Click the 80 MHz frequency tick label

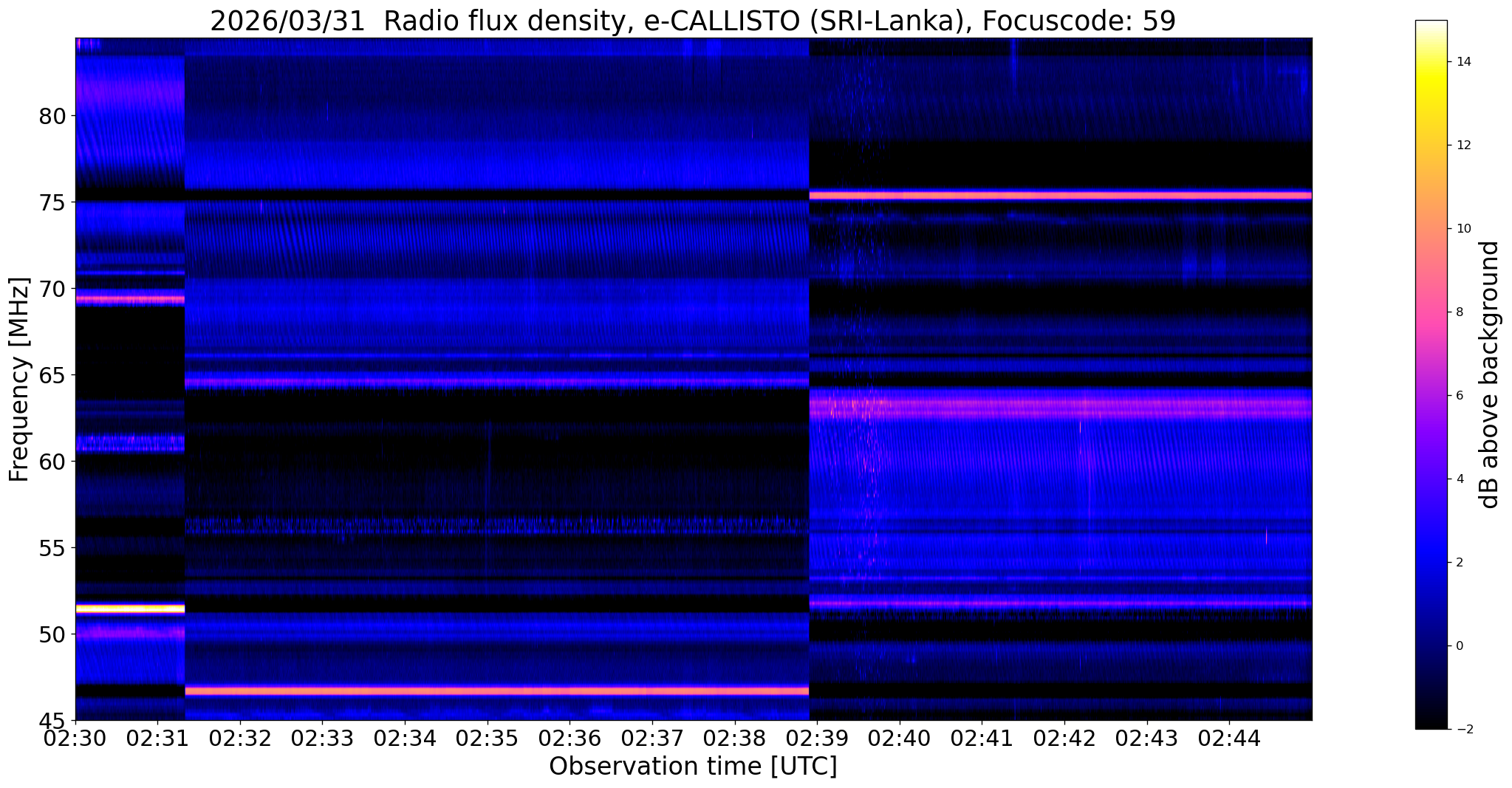coord(54,115)
